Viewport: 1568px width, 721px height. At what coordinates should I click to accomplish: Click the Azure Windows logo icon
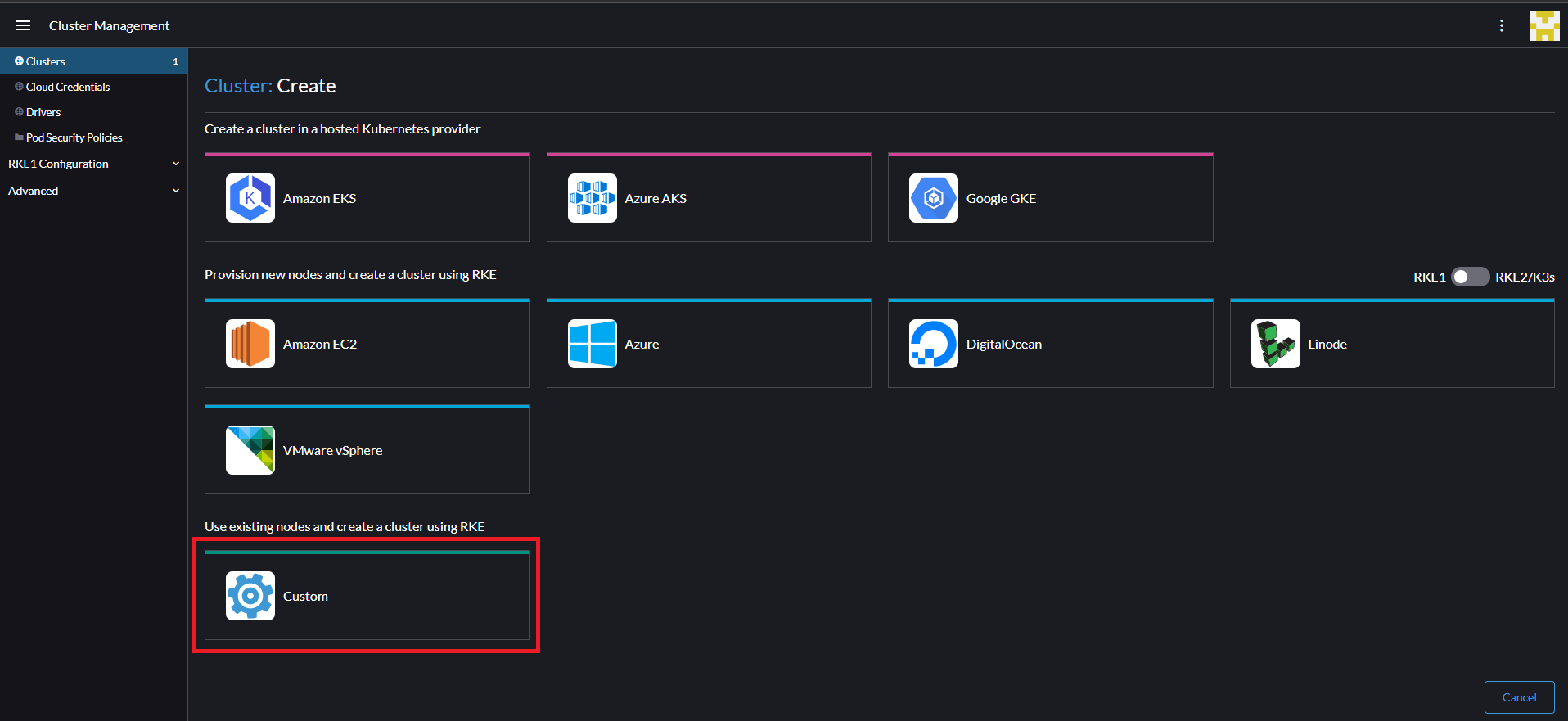[x=593, y=344]
